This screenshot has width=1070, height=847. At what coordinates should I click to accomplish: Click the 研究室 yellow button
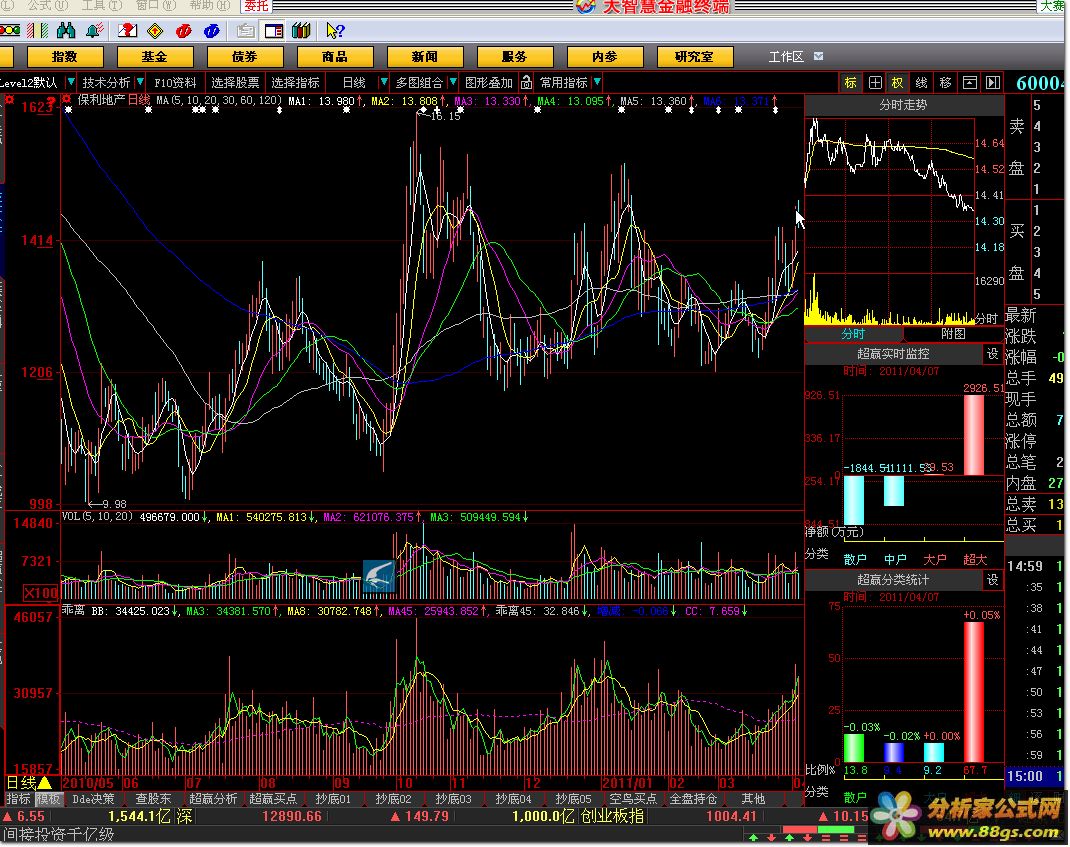pos(695,57)
